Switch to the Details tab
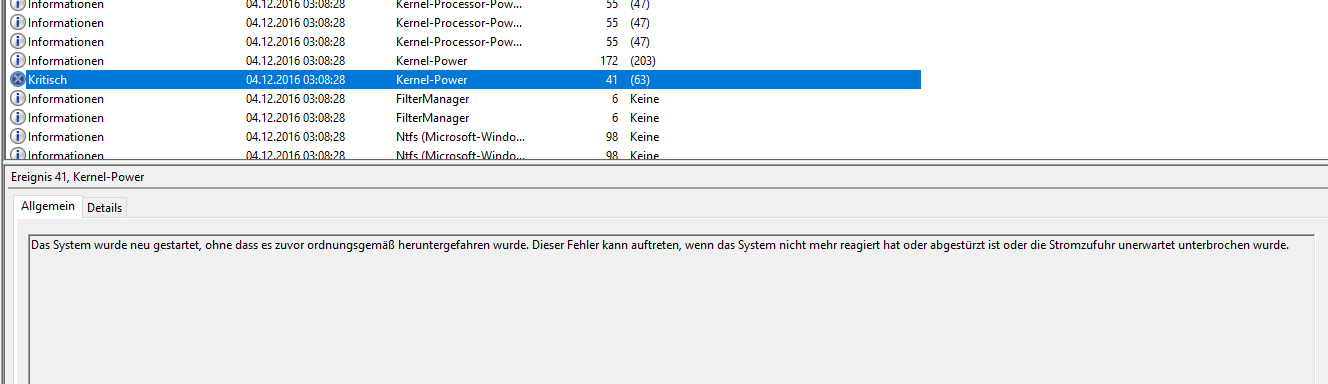This screenshot has width=1328, height=384. click(104, 207)
